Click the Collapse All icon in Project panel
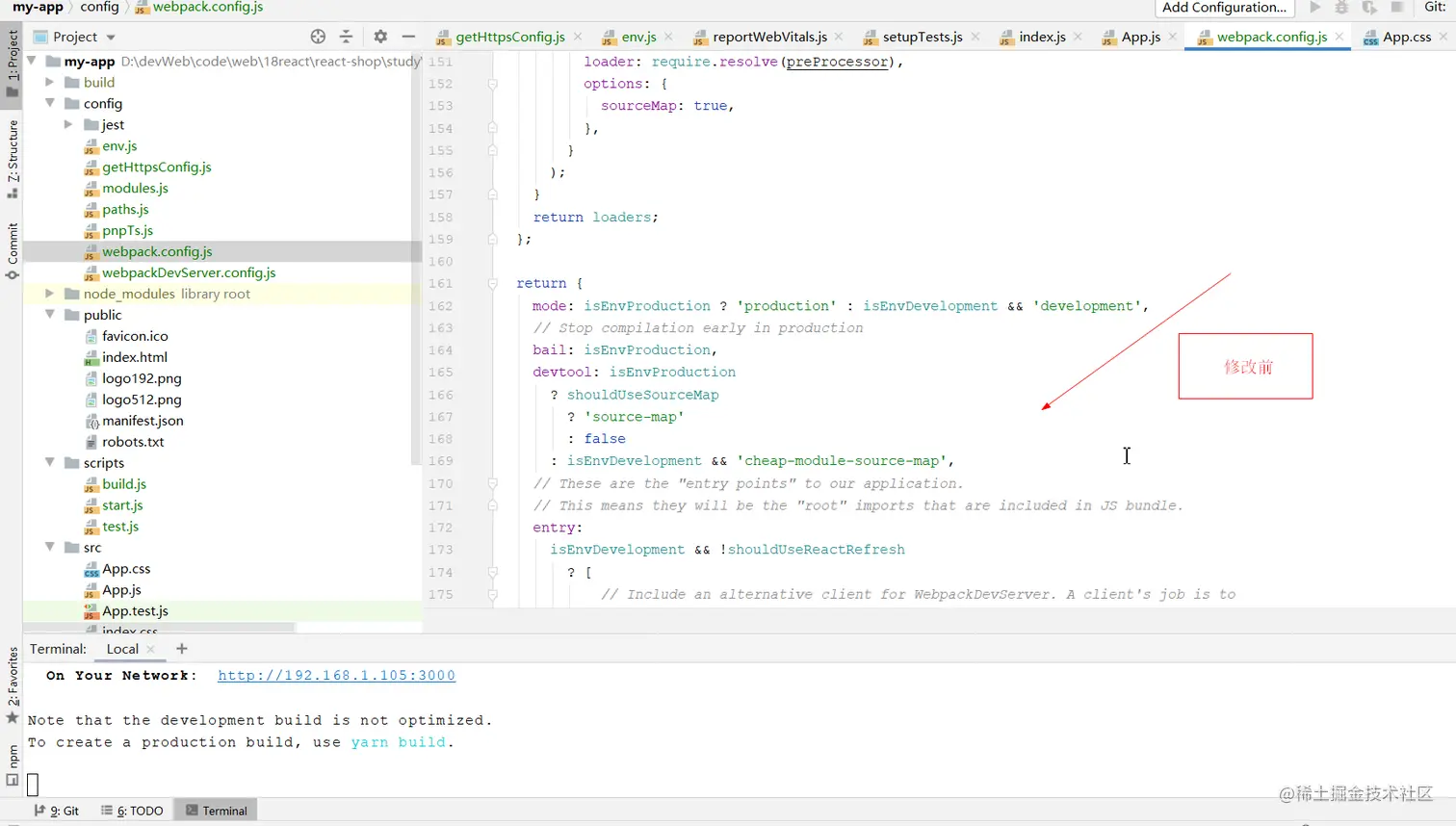This screenshot has height=826, width=1456. pyautogui.click(x=346, y=37)
